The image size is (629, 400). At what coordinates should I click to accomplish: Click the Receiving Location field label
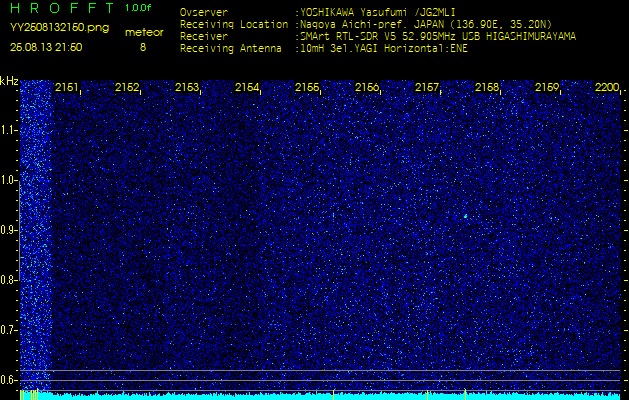coord(234,24)
